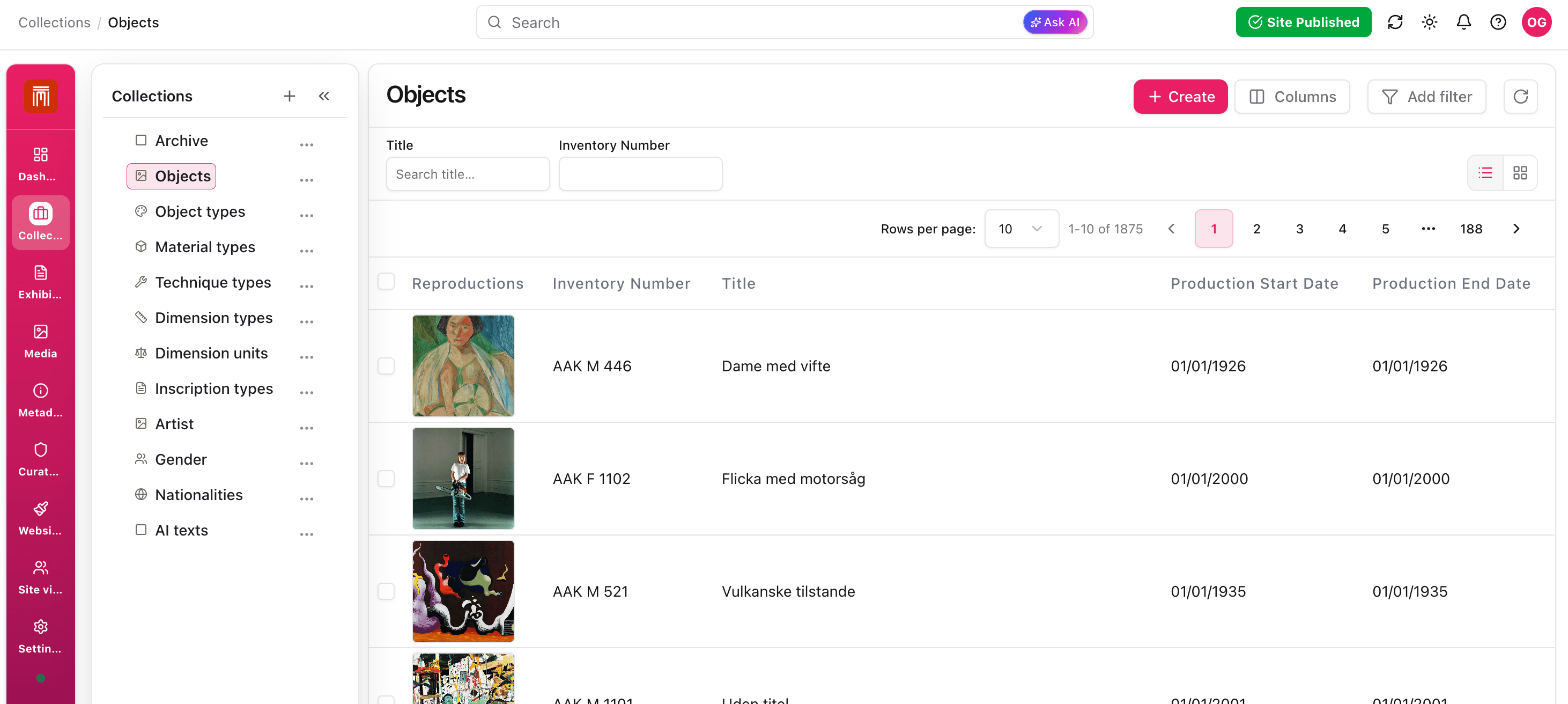Open more options for Objects collection
The height and width of the screenshot is (704, 1568).
click(306, 180)
